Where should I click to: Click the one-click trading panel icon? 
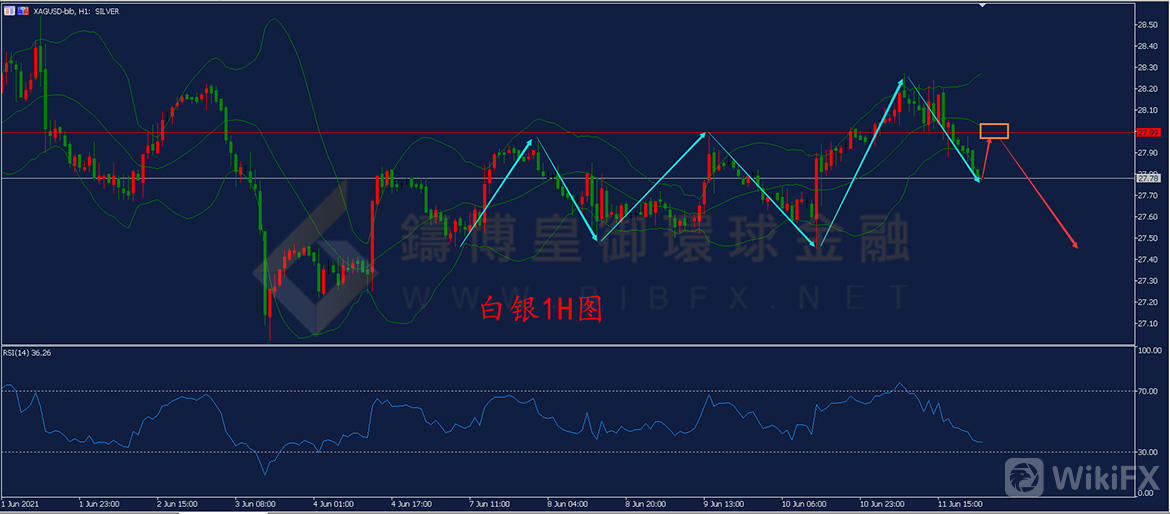pyautogui.click(x=9, y=9)
